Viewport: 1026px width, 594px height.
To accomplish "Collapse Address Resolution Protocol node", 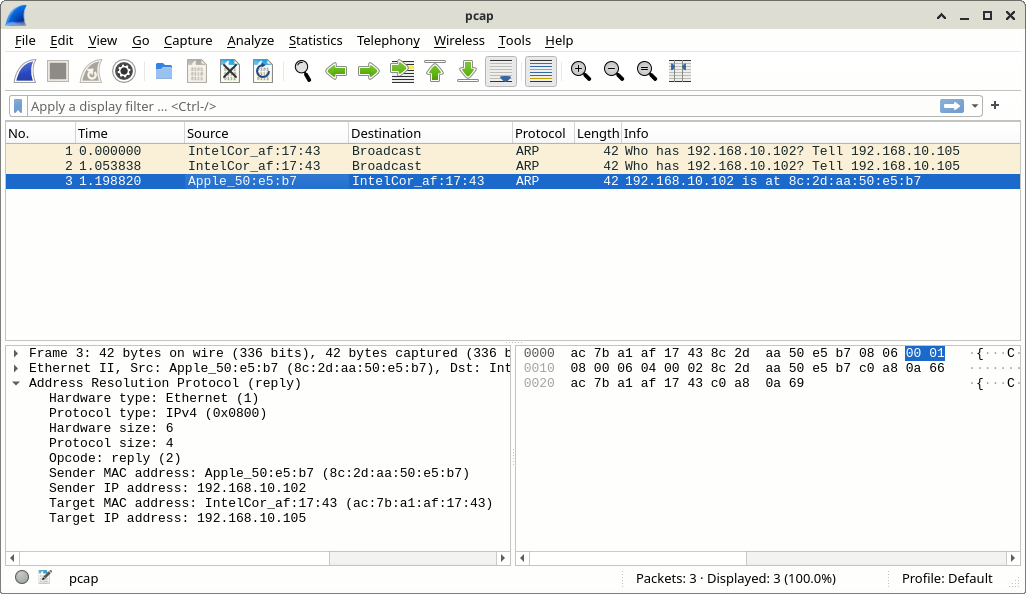I will tap(16, 383).
